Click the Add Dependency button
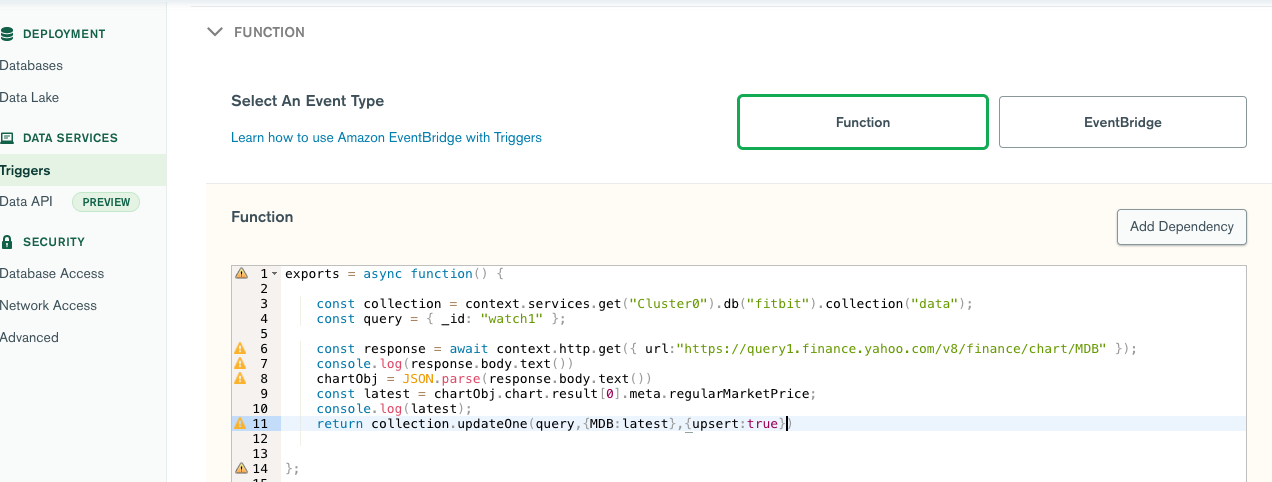The height and width of the screenshot is (482, 1272). click(1182, 226)
